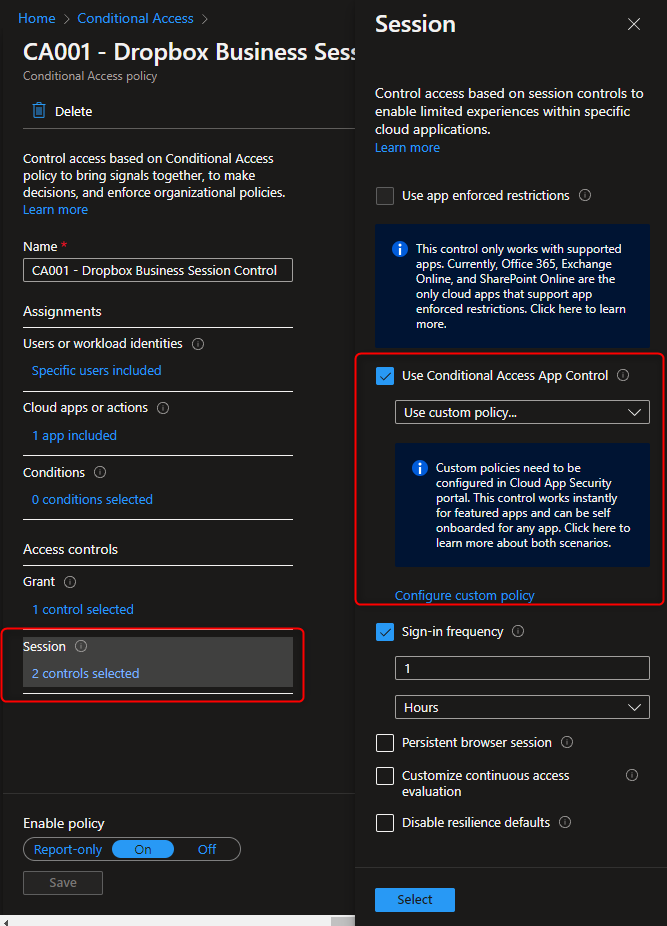Check the Persistent browser session box

385,743
